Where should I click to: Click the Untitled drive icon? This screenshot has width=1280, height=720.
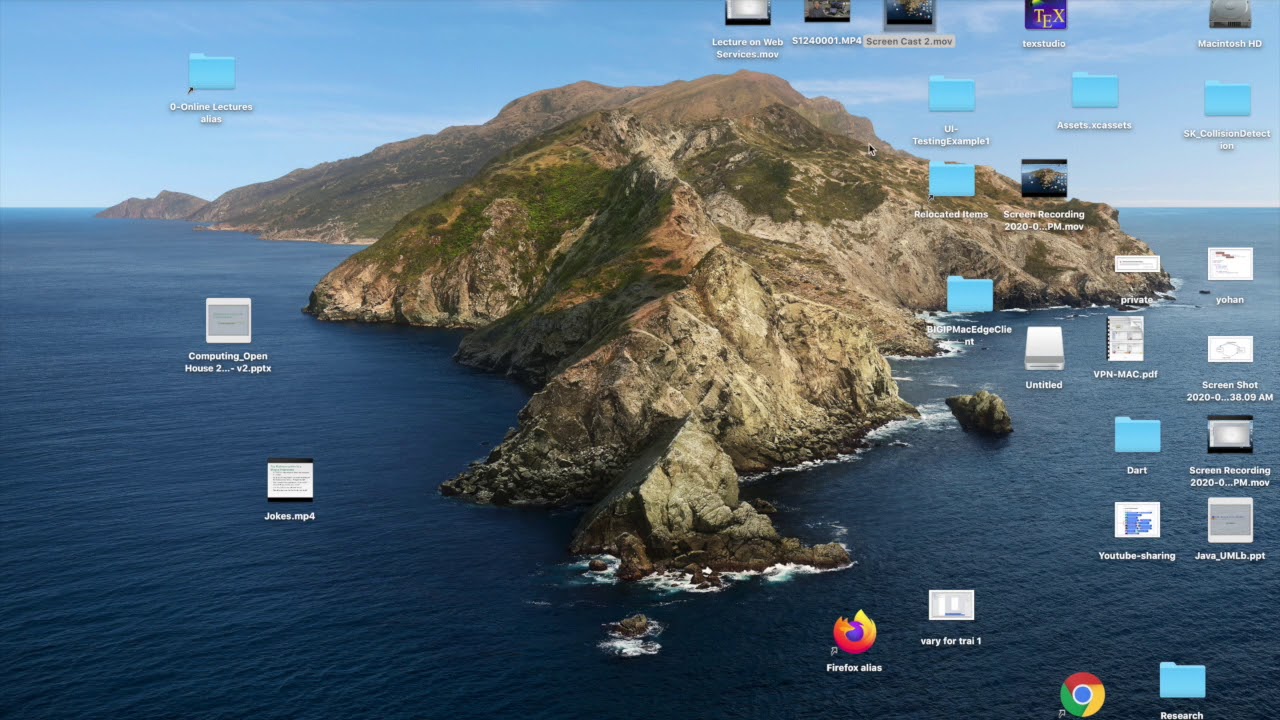[x=1044, y=348]
